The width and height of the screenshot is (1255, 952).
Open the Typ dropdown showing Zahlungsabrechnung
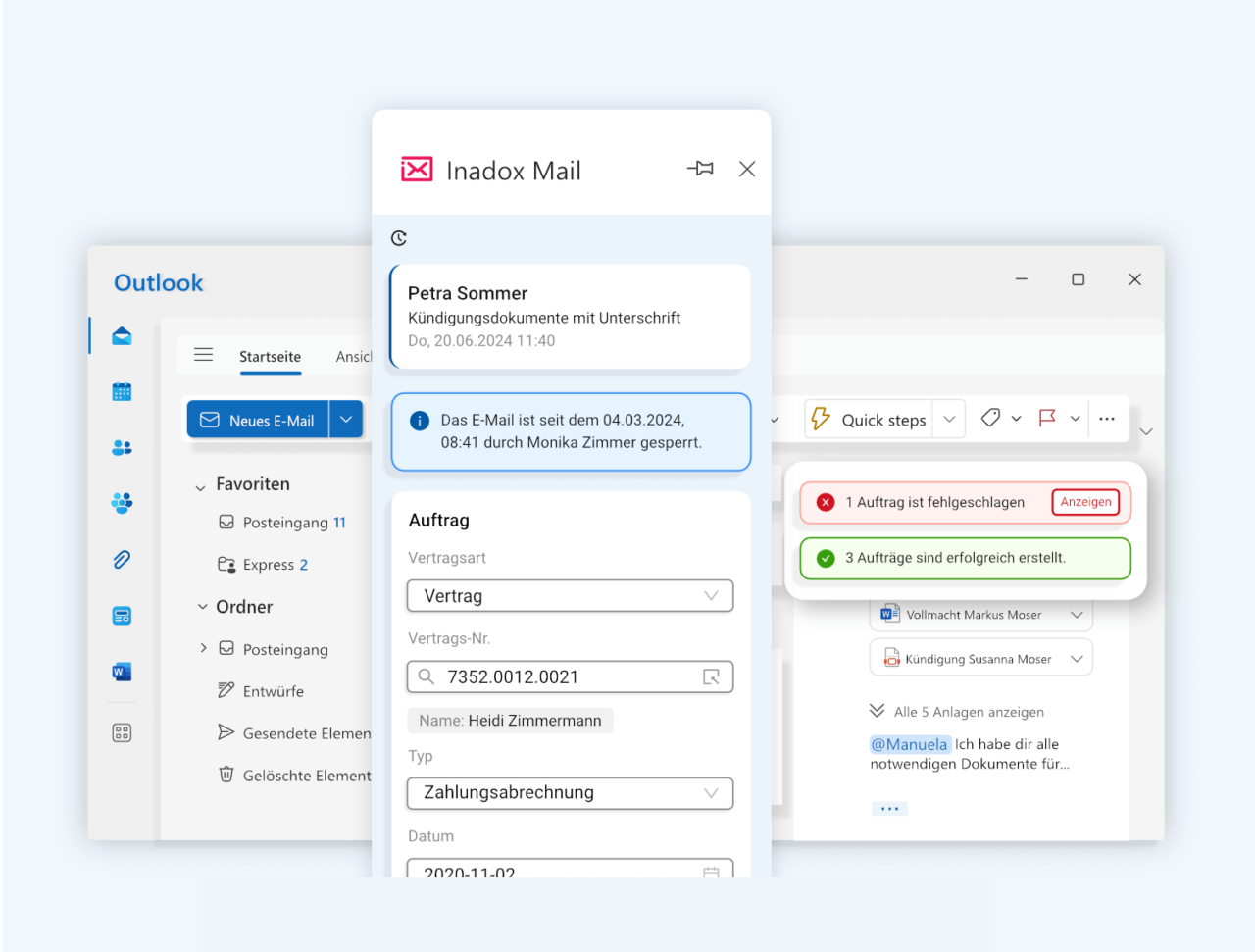[x=570, y=793]
